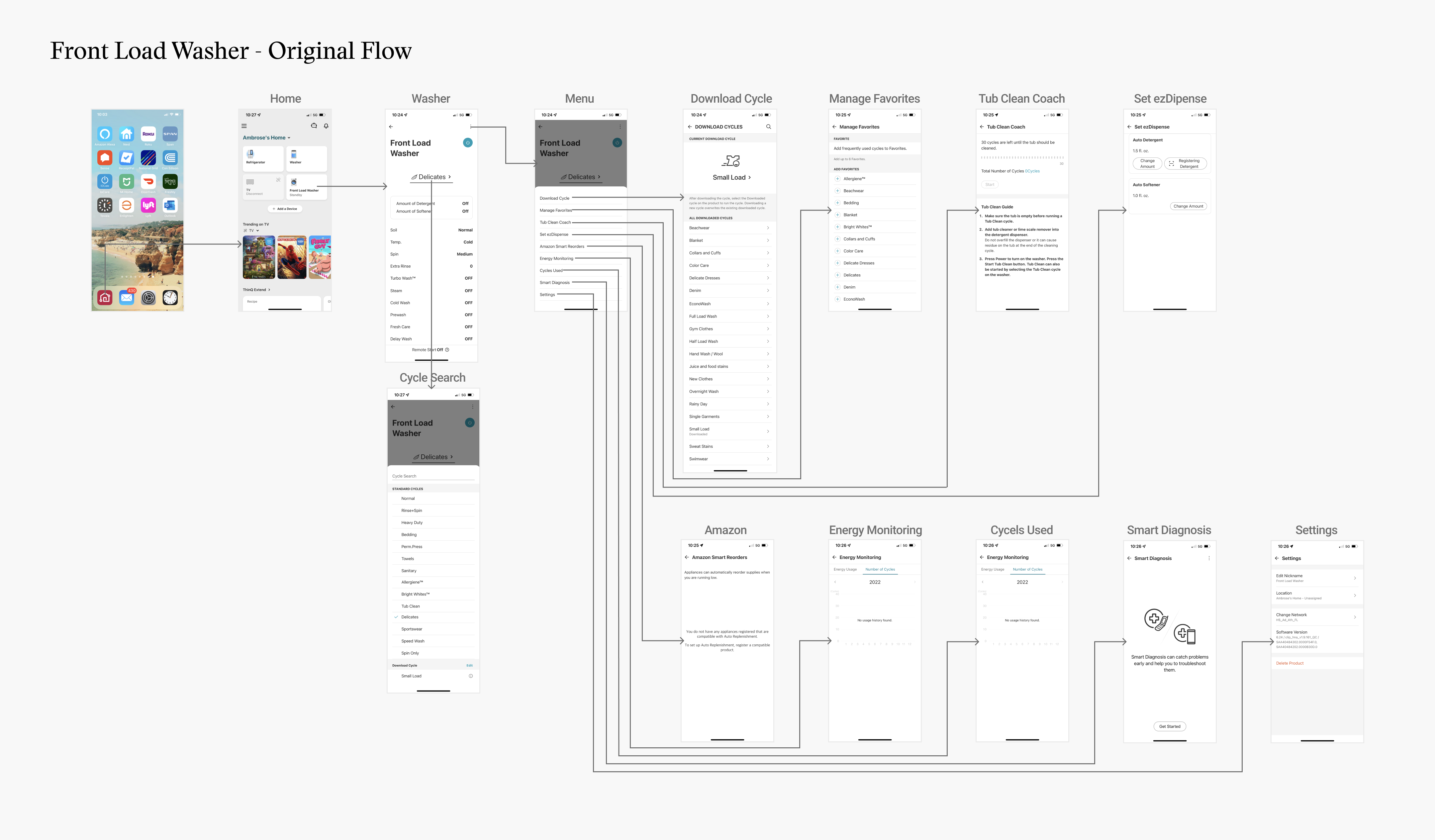Tap Change Amount under Auto Softener
The width and height of the screenshot is (1435, 840).
click(x=1189, y=206)
